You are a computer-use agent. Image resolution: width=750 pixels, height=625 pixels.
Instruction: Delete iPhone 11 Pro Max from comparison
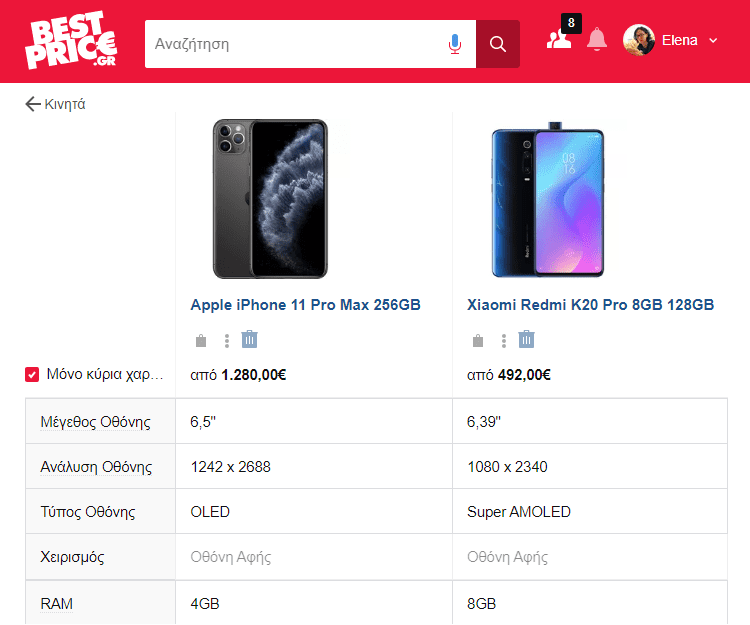[249, 339]
